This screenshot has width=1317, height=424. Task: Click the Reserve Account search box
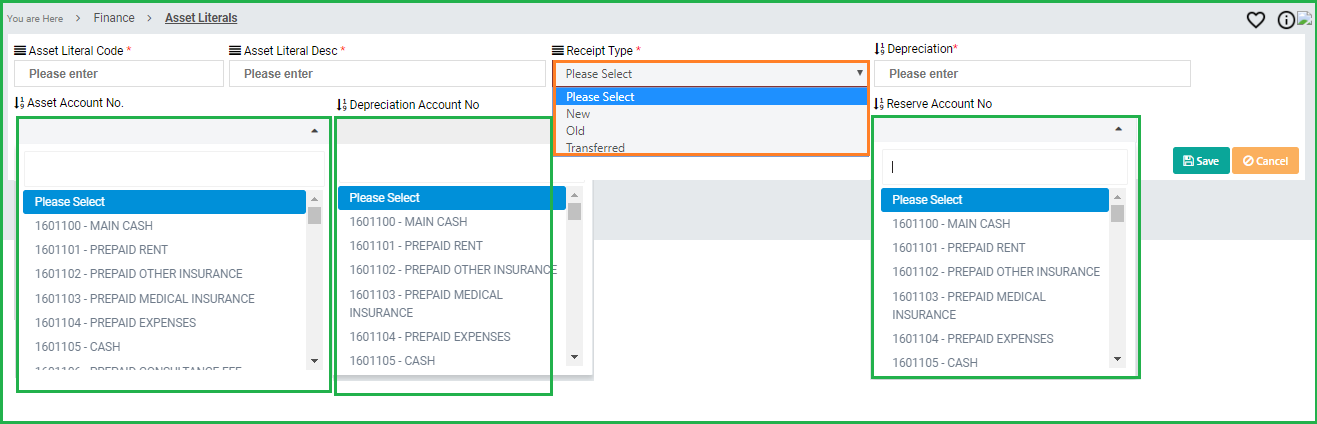[1004, 167]
